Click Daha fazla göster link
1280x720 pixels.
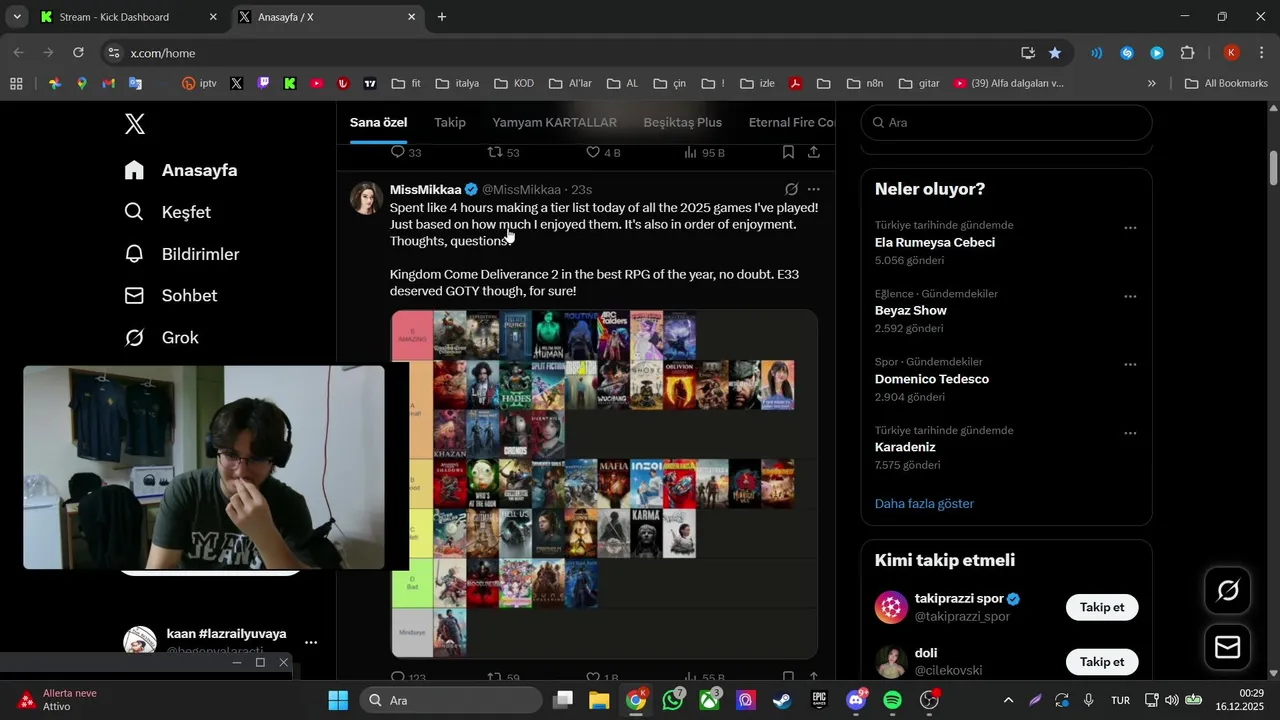tap(924, 503)
